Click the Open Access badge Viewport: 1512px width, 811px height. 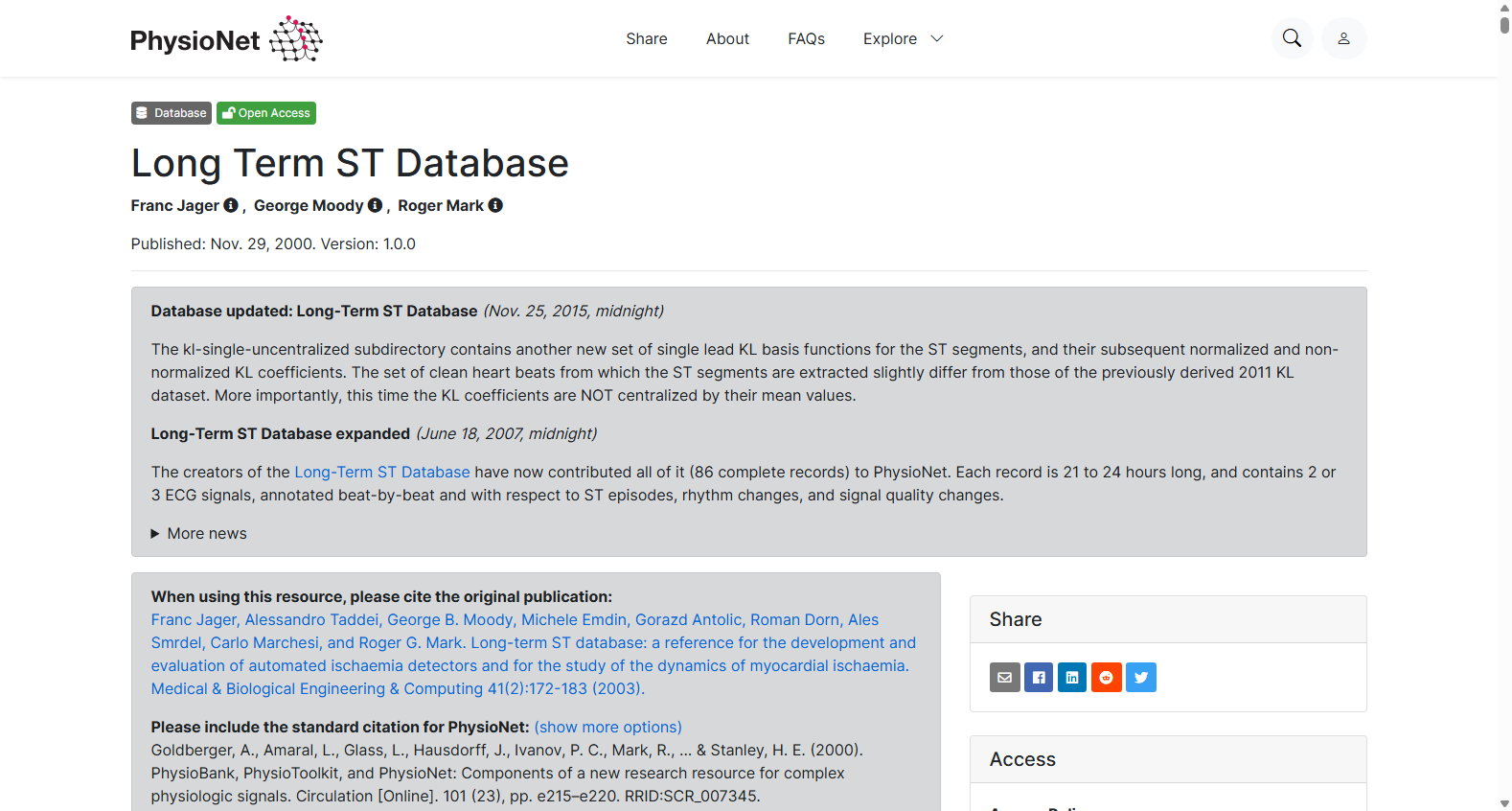[x=266, y=113]
